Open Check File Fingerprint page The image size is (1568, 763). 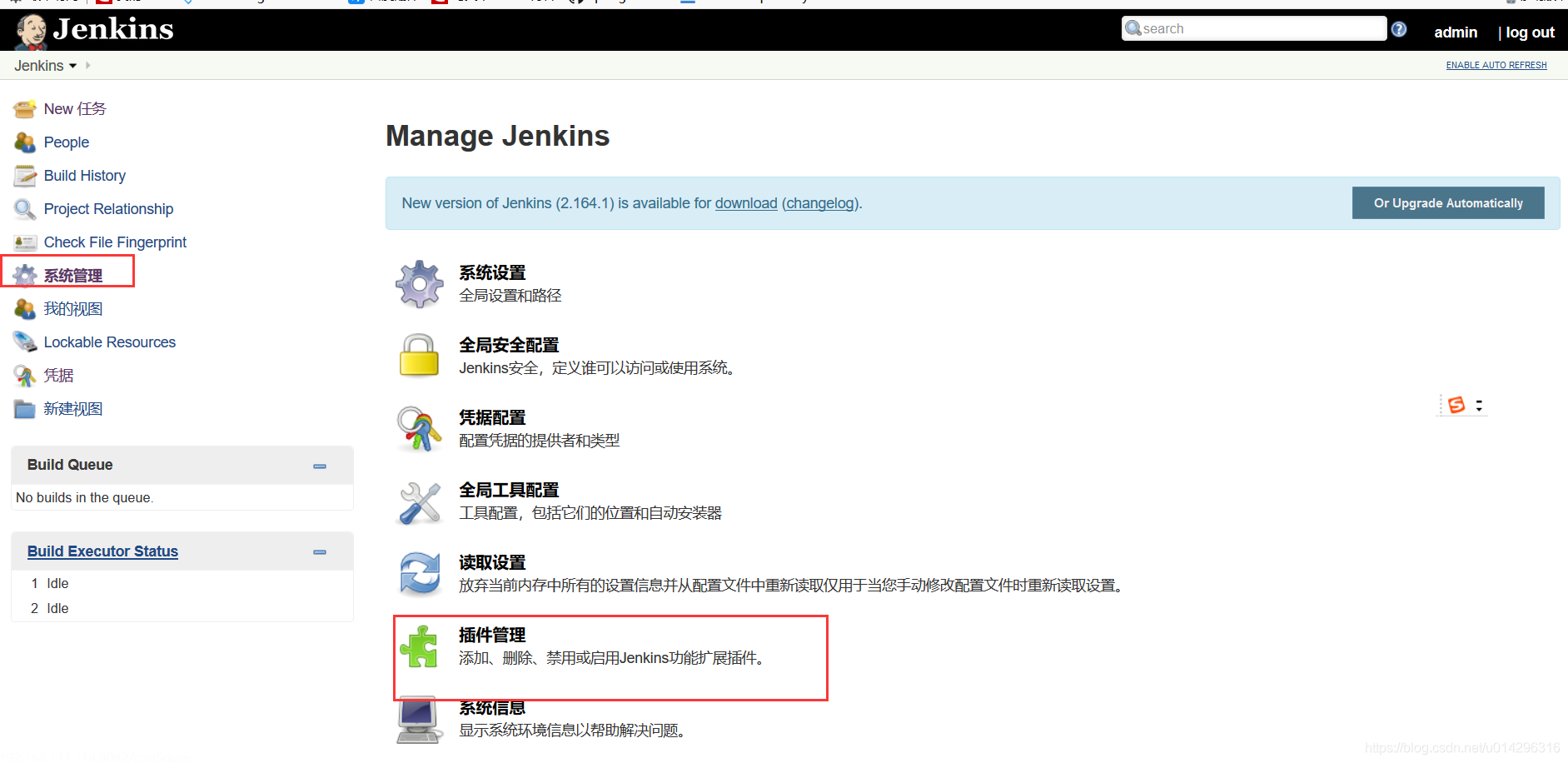pyautogui.click(x=115, y=242)
